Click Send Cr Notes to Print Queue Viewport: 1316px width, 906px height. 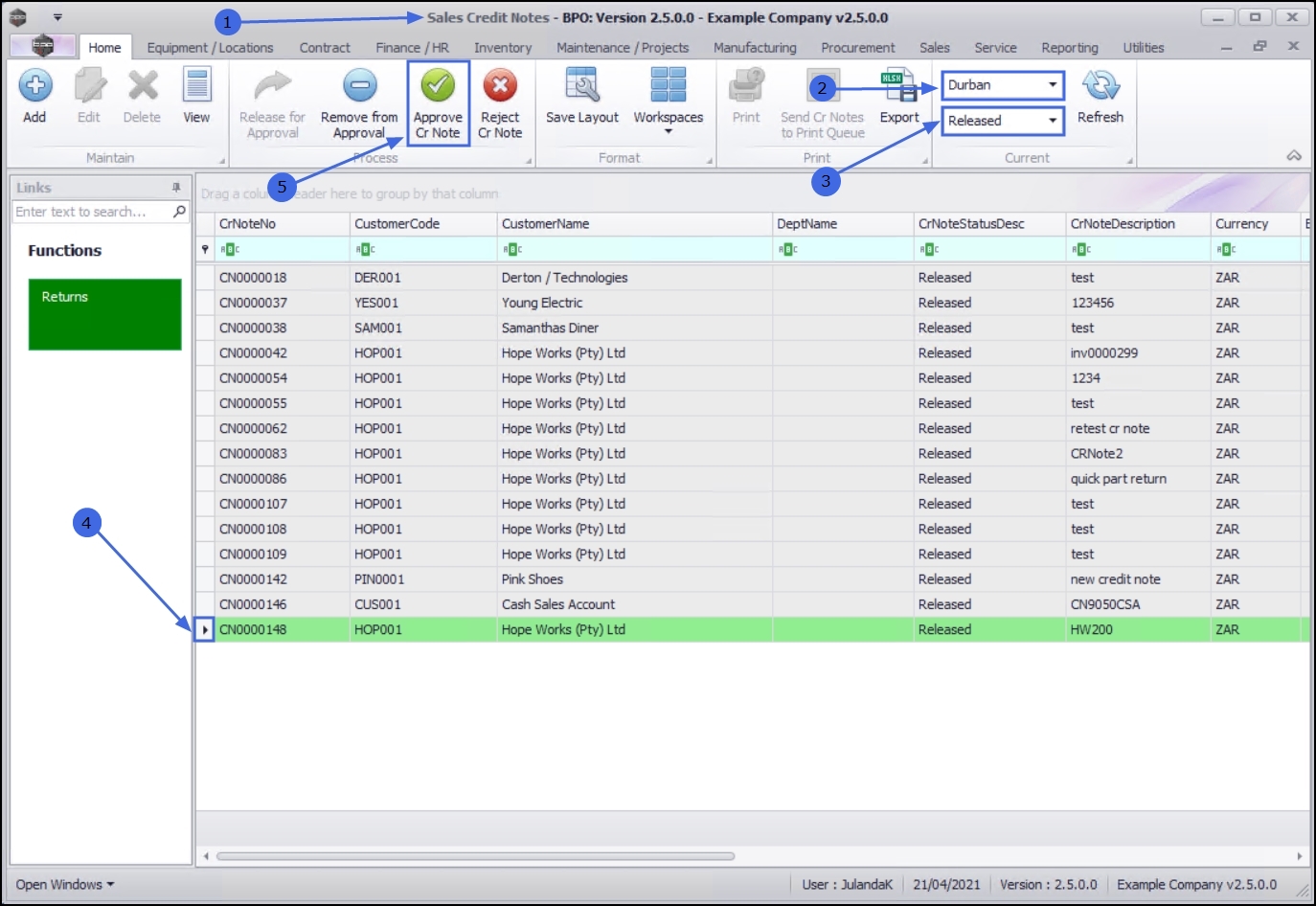point(823,125)
